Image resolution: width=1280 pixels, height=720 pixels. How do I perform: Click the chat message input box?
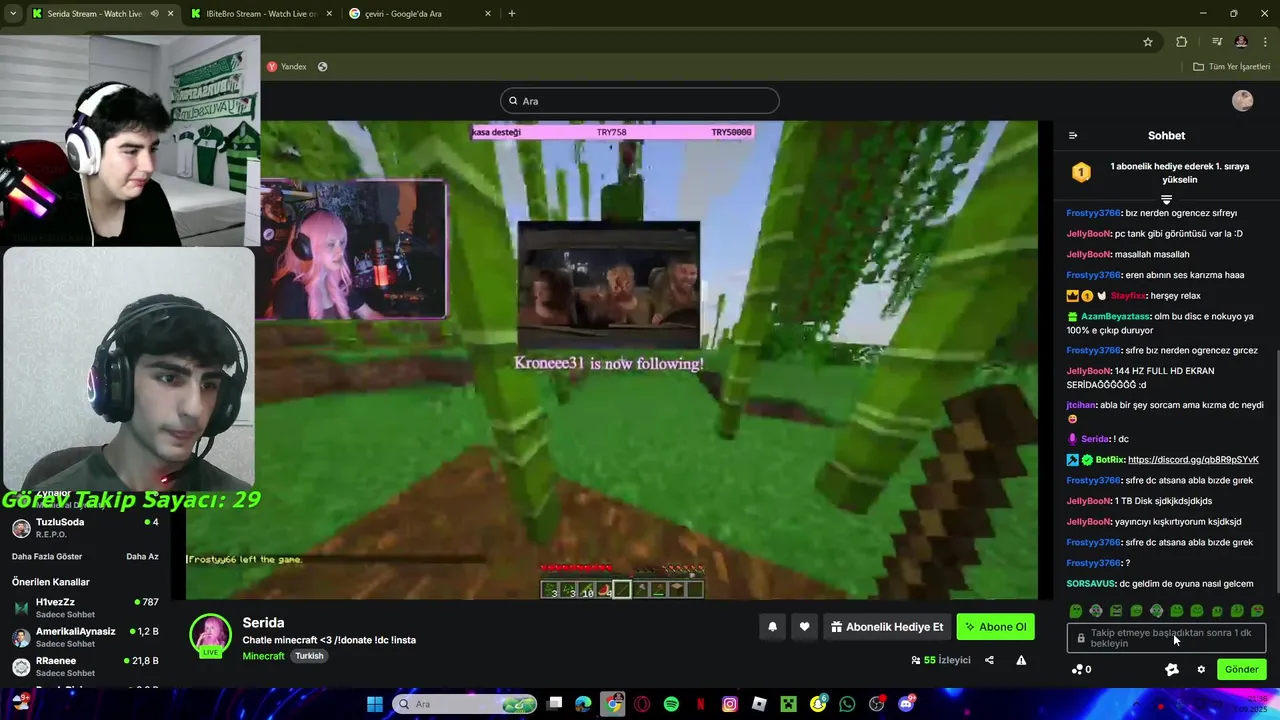tap(1166, 637)
